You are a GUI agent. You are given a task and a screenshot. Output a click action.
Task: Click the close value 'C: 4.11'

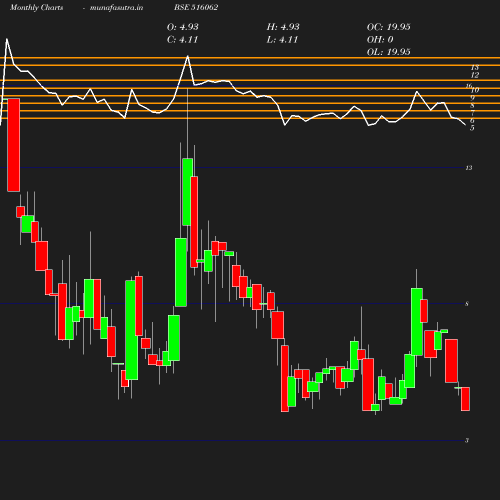click(x=183, y=40)
